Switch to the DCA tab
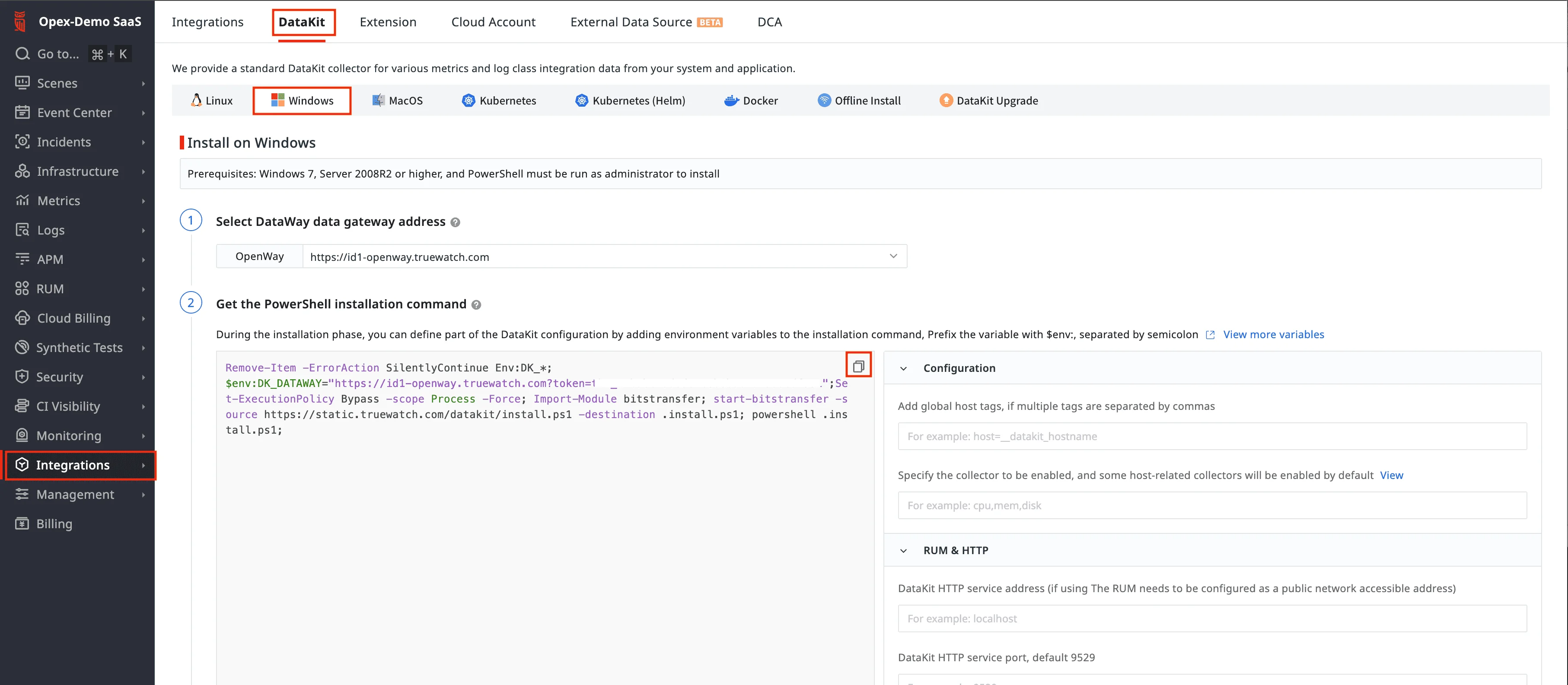The height and width of the screenshot is (685, 1568). click(x=769, y=22)
